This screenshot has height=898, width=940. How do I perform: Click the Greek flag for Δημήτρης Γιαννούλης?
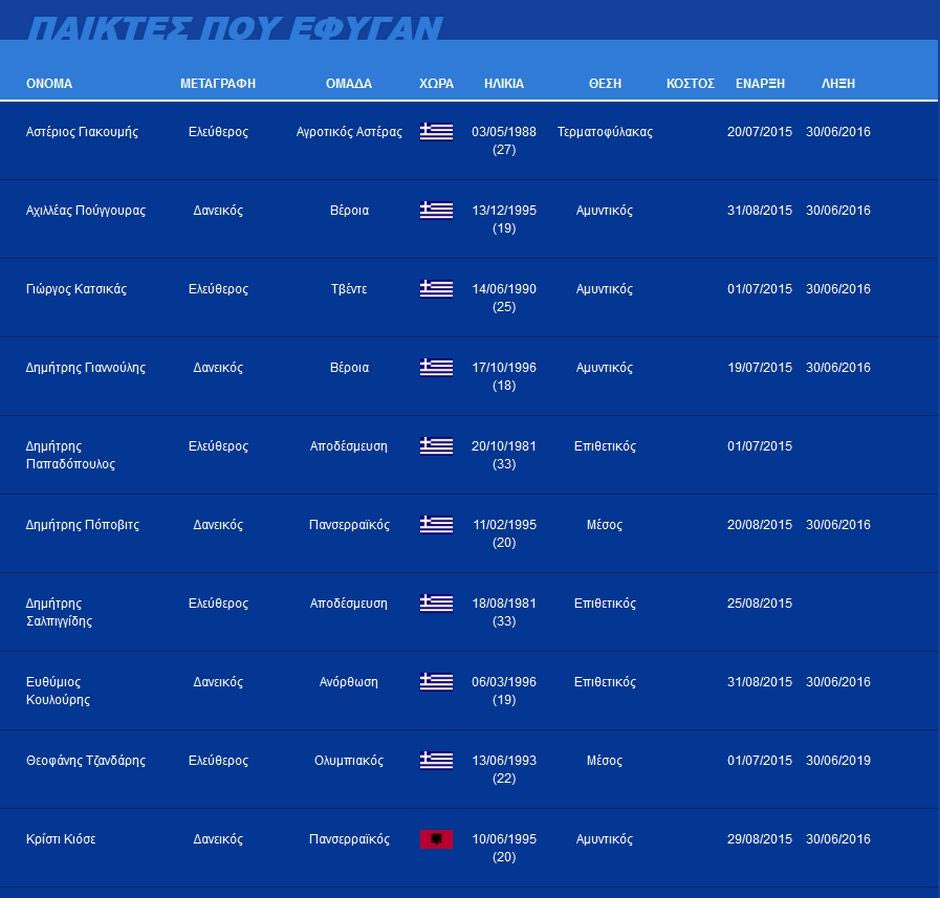[436, 367]
